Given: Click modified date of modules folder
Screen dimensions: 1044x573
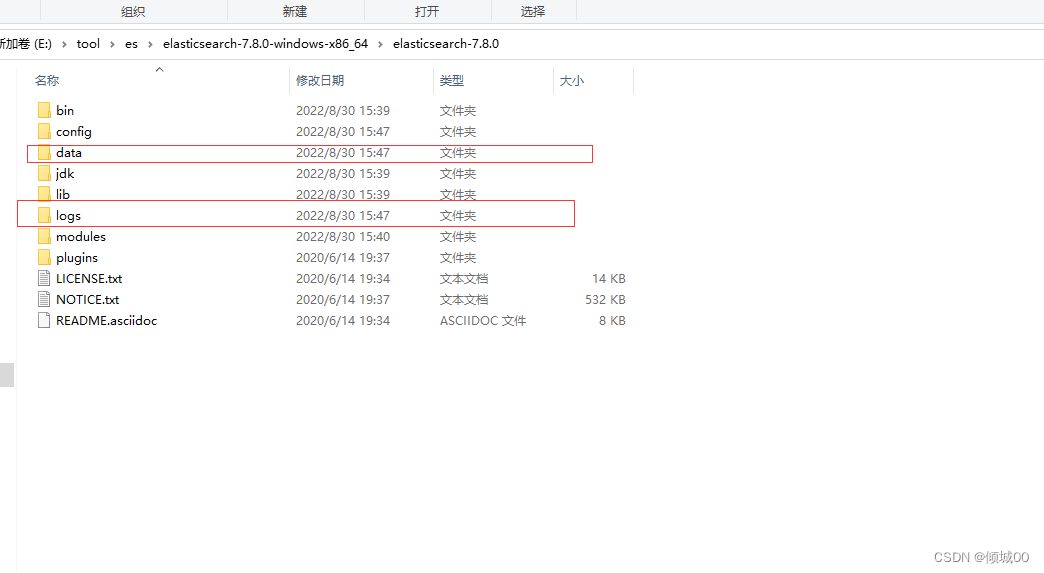Looking at the screenshot, I should pyautogui.click(x=343, y=236).
